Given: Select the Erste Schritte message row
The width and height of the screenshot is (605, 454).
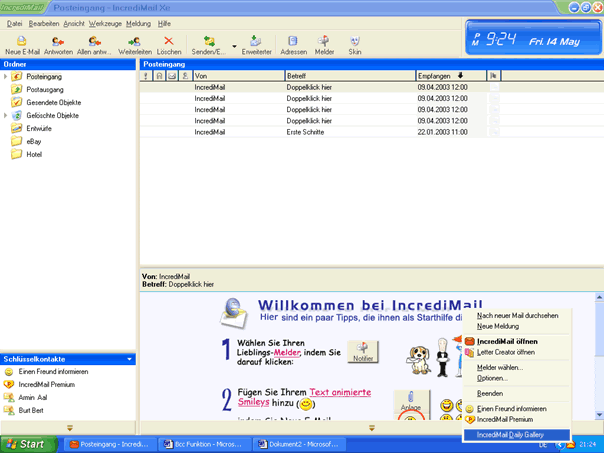Looking at the screenshot, I should click(x=372, y=132).
